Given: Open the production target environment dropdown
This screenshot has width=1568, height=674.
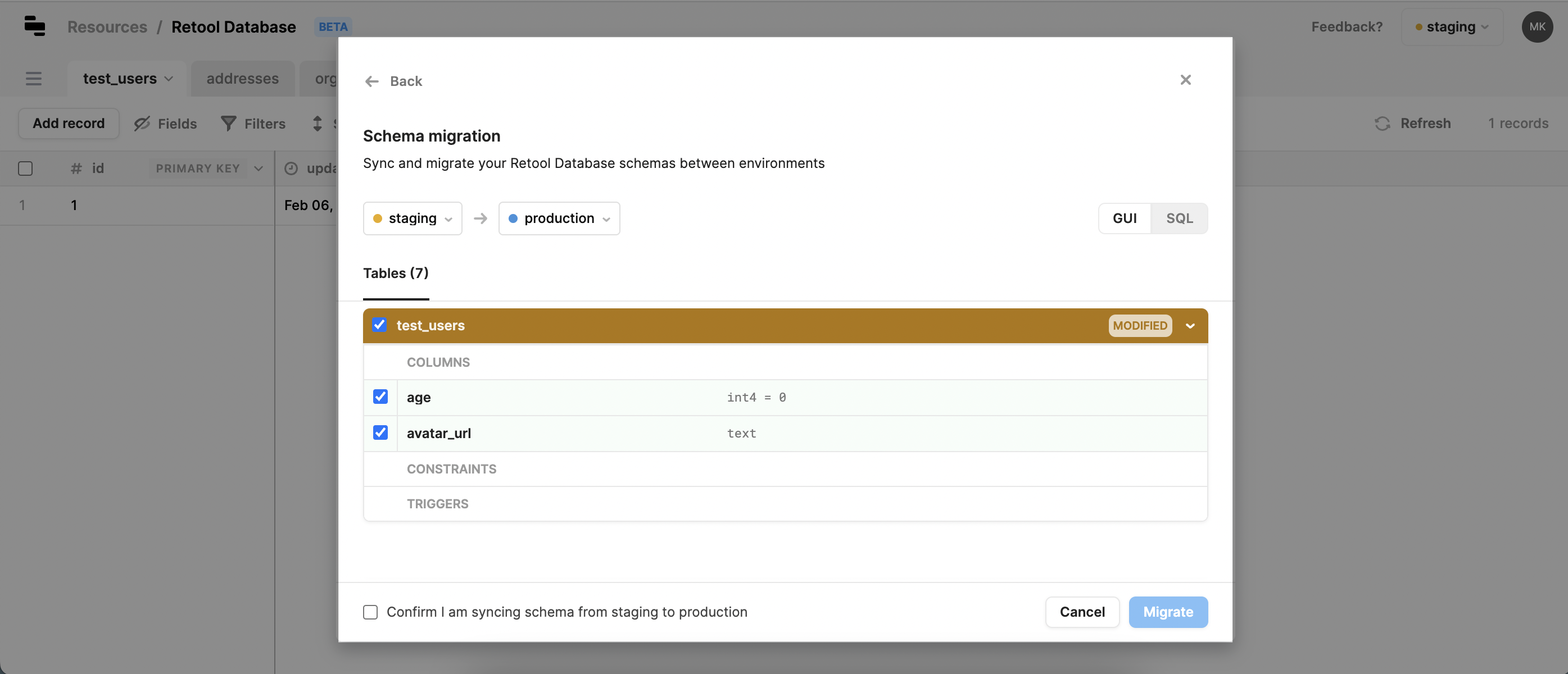Looking at the screenshot, I should pyautogui.click(x=558, y=218).
